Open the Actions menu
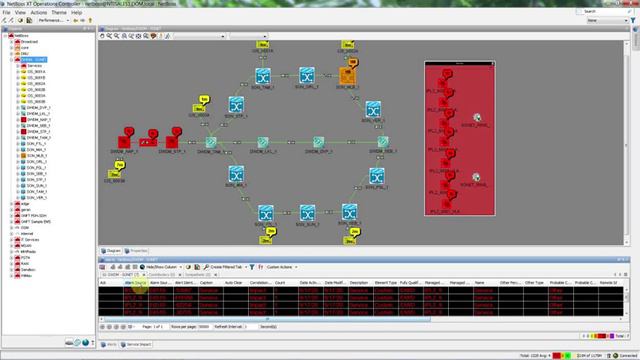The image size is (640, 360). click(x=39, y=13)
